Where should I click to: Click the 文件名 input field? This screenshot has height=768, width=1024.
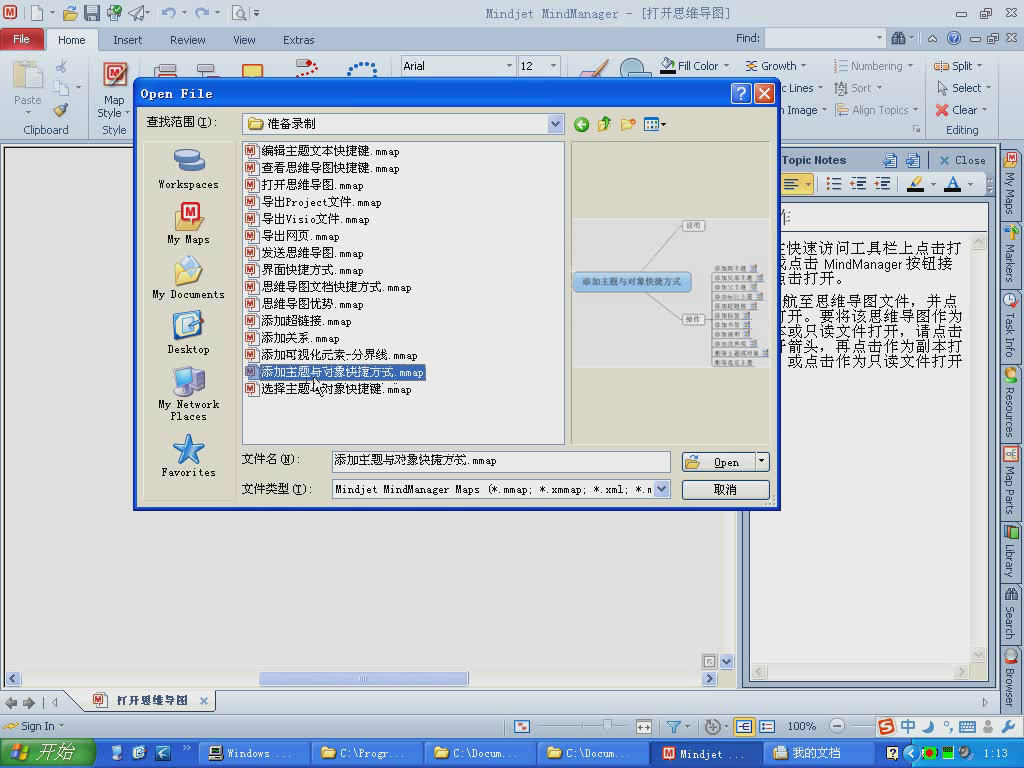(501, 461)
